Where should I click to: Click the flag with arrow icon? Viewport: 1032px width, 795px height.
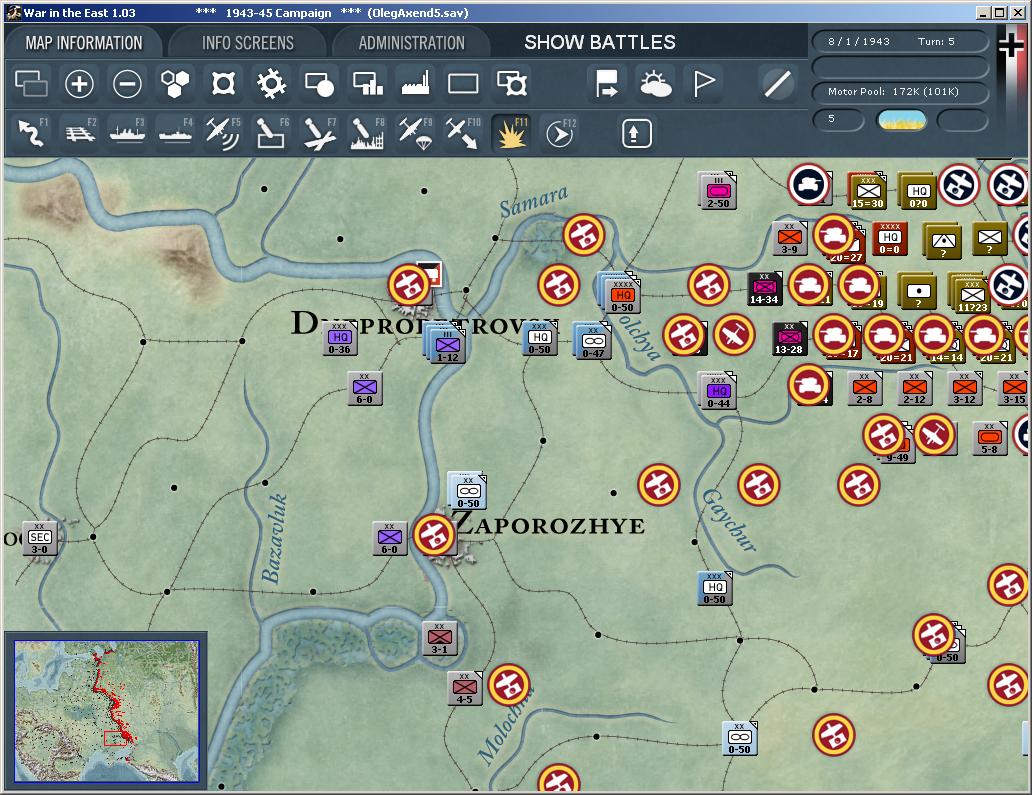point(606,84)
